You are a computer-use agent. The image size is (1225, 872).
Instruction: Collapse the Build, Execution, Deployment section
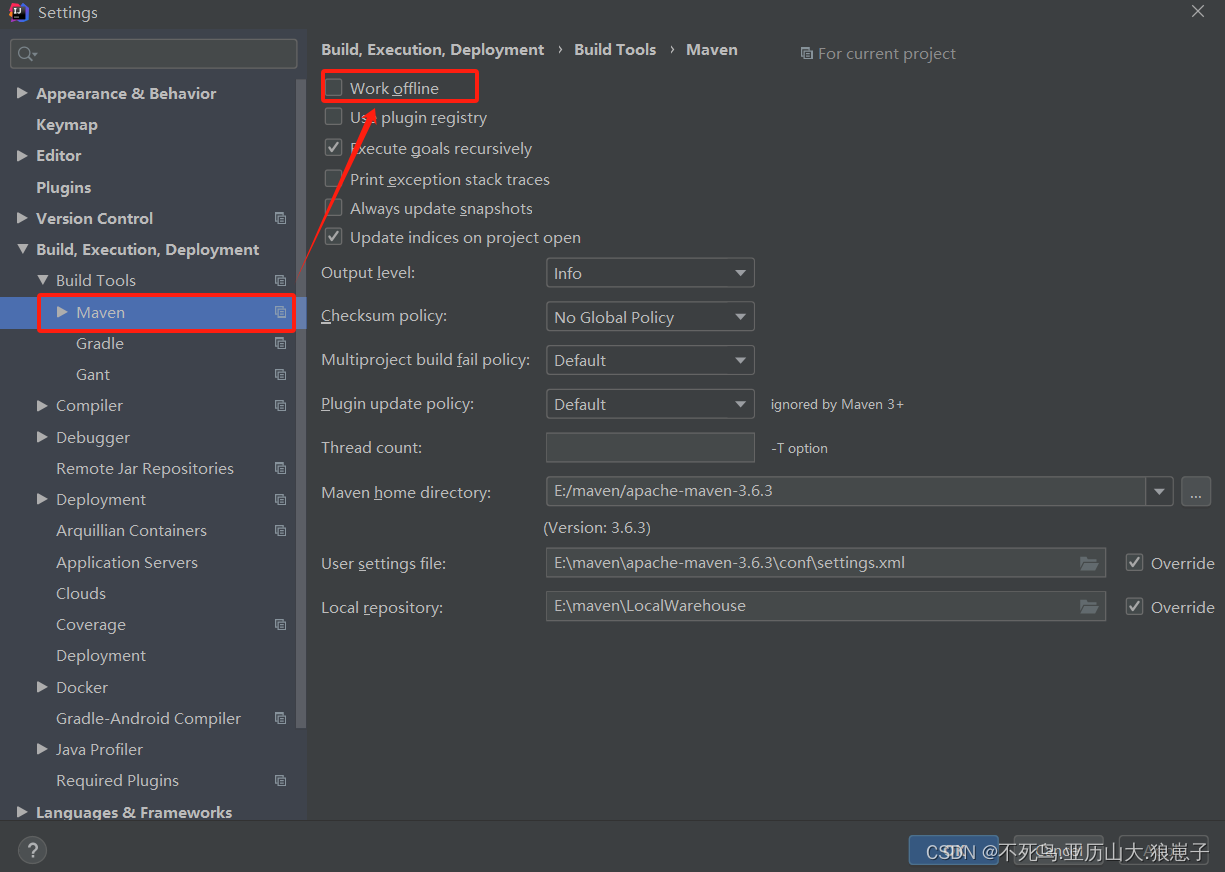[x=24, y=249]
